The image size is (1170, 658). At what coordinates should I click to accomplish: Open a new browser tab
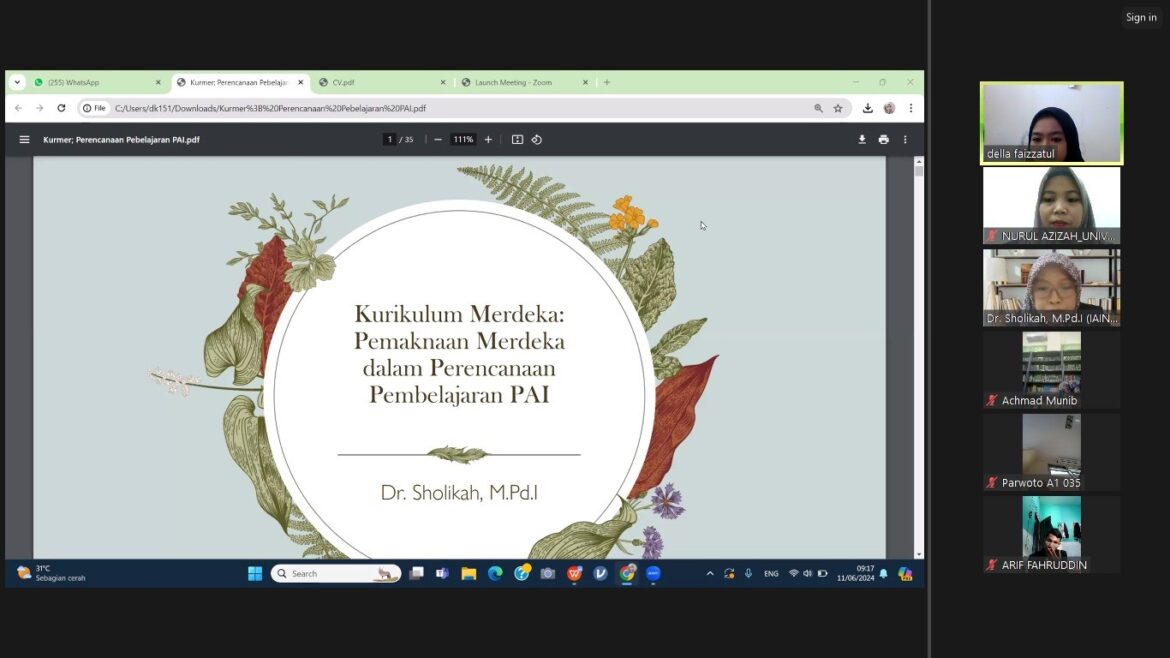(x=607, y=82)
